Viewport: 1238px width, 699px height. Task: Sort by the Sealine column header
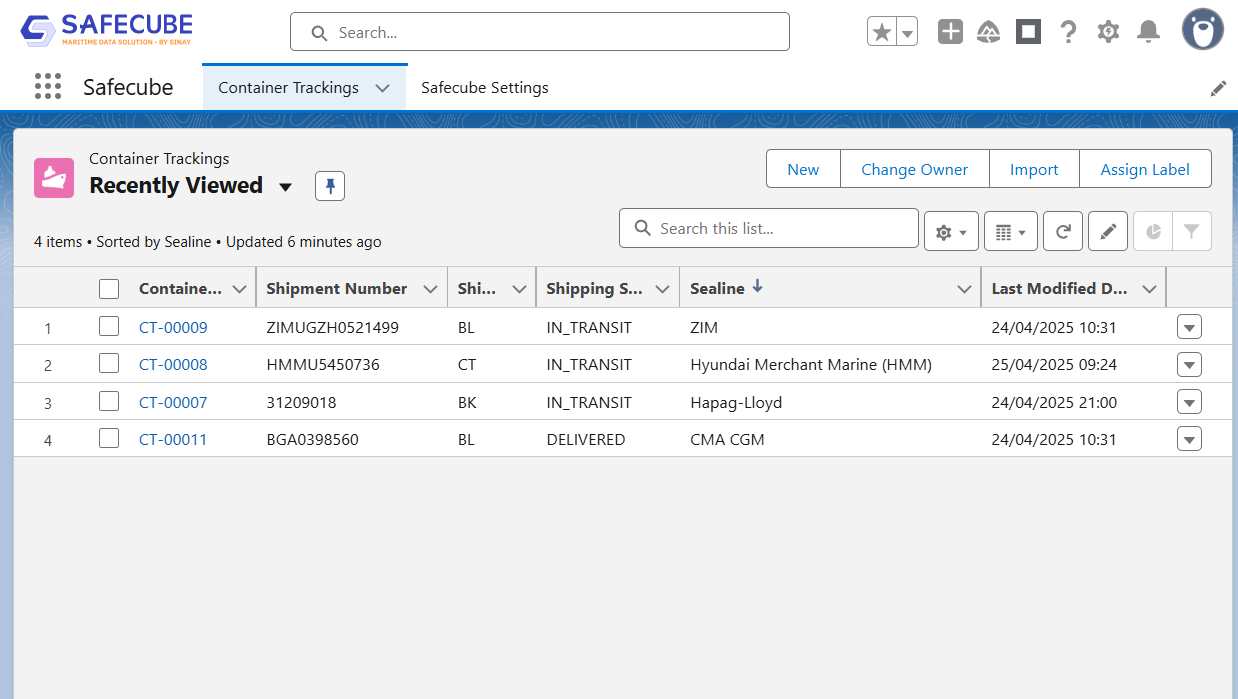[x=717, y=288]
